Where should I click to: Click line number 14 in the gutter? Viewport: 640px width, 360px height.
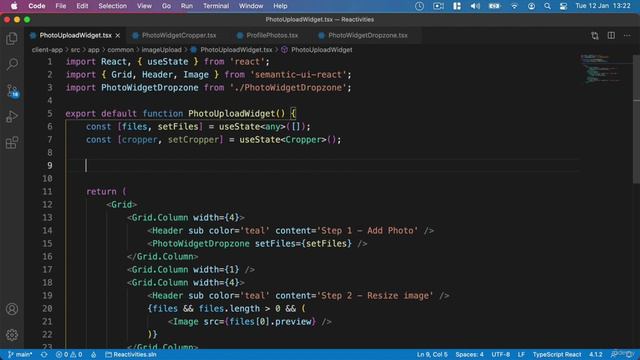(x=47, y=231)
